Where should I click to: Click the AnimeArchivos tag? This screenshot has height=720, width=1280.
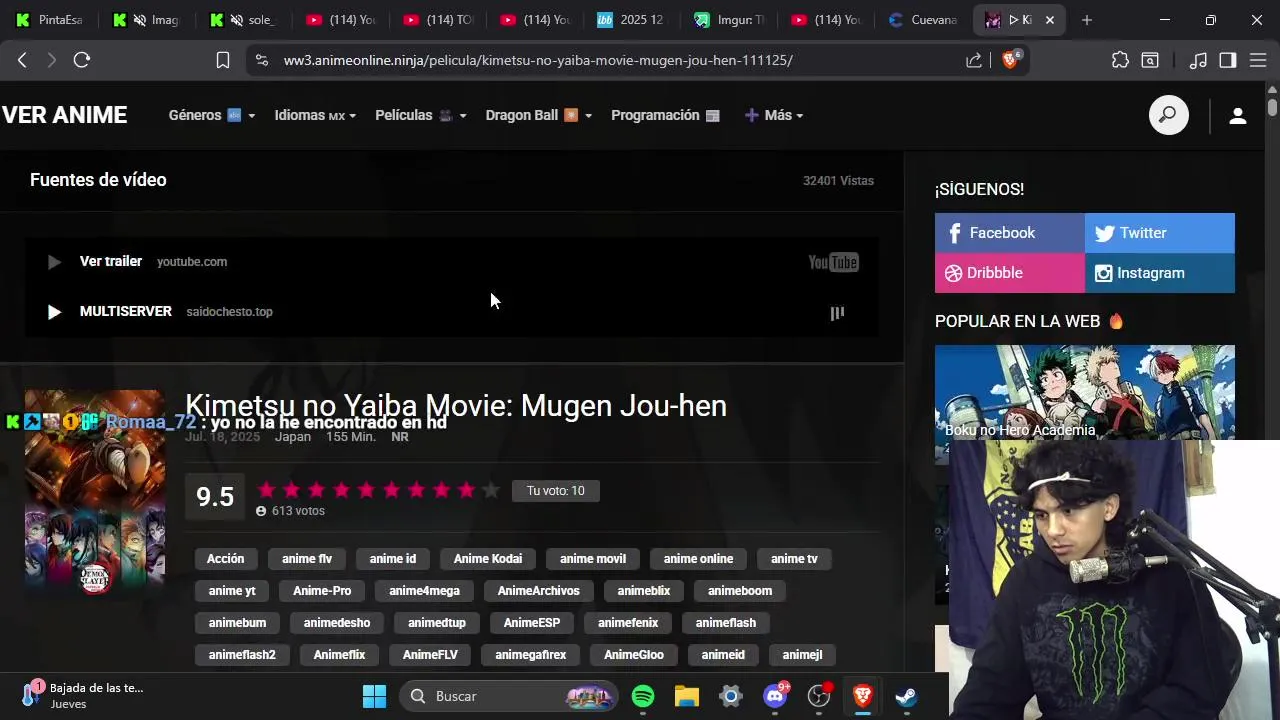[539, 591]
